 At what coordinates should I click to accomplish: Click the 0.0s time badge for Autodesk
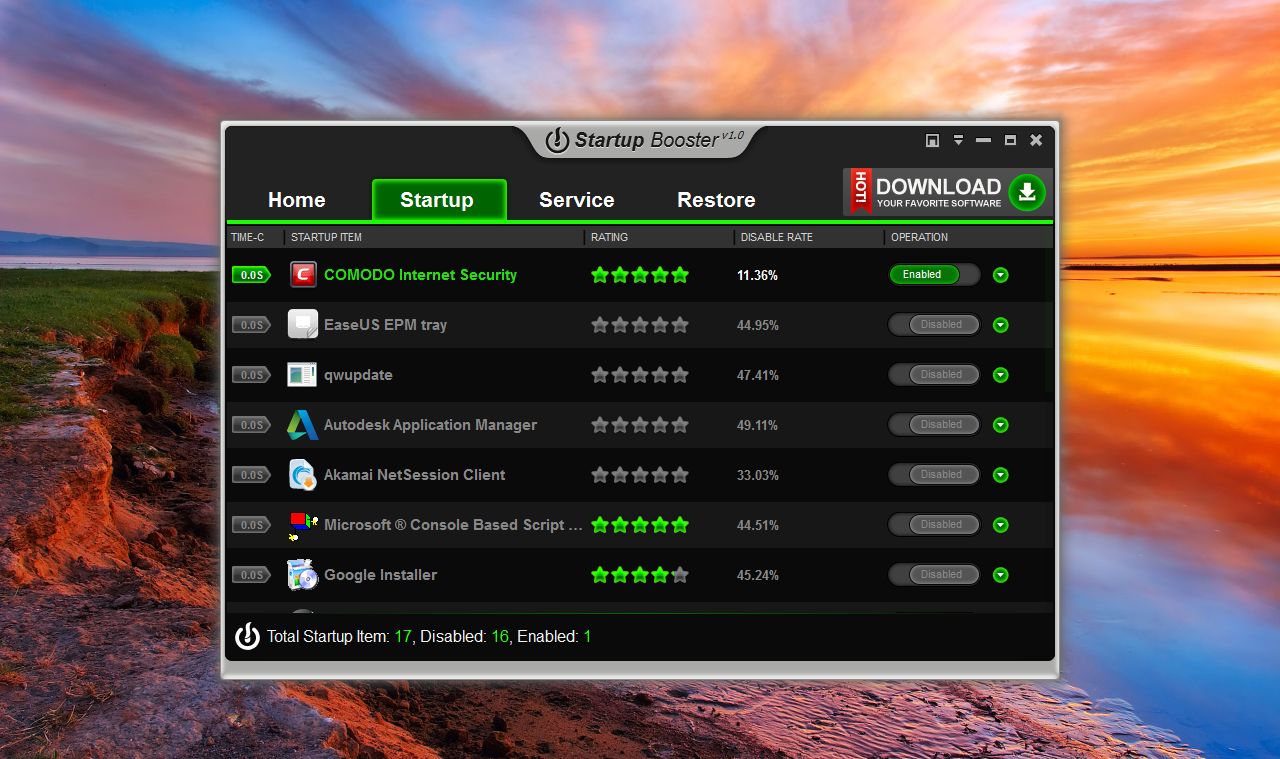251,425
